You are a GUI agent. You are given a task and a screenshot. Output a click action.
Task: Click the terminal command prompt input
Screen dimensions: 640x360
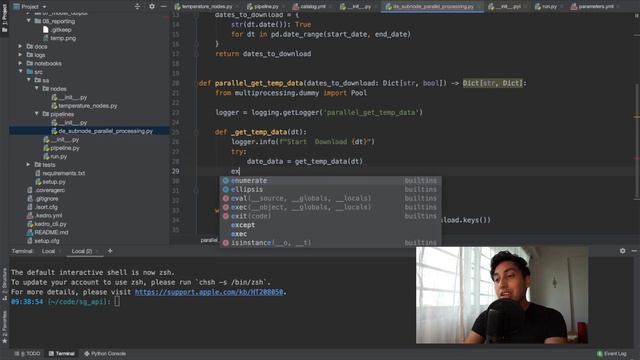pyautogui.click(x=117, y=302)
